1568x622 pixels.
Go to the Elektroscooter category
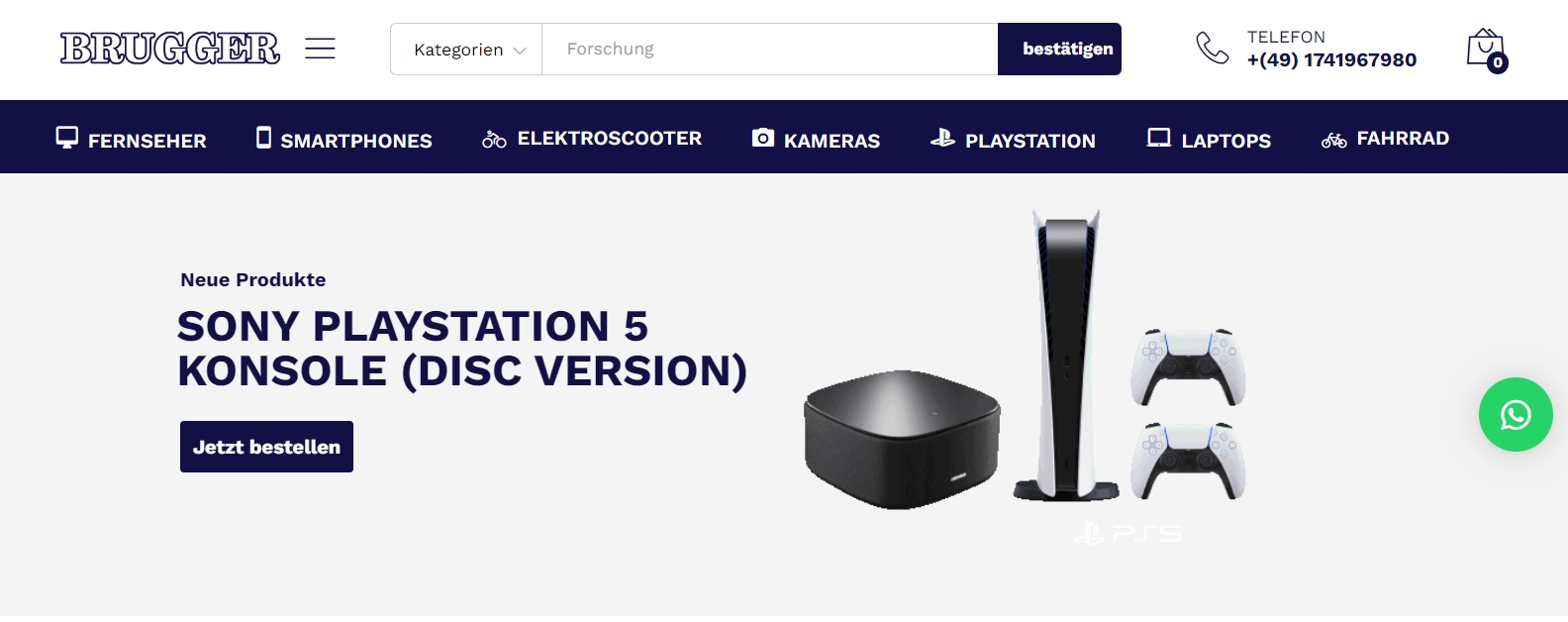[x=592, y=139]
